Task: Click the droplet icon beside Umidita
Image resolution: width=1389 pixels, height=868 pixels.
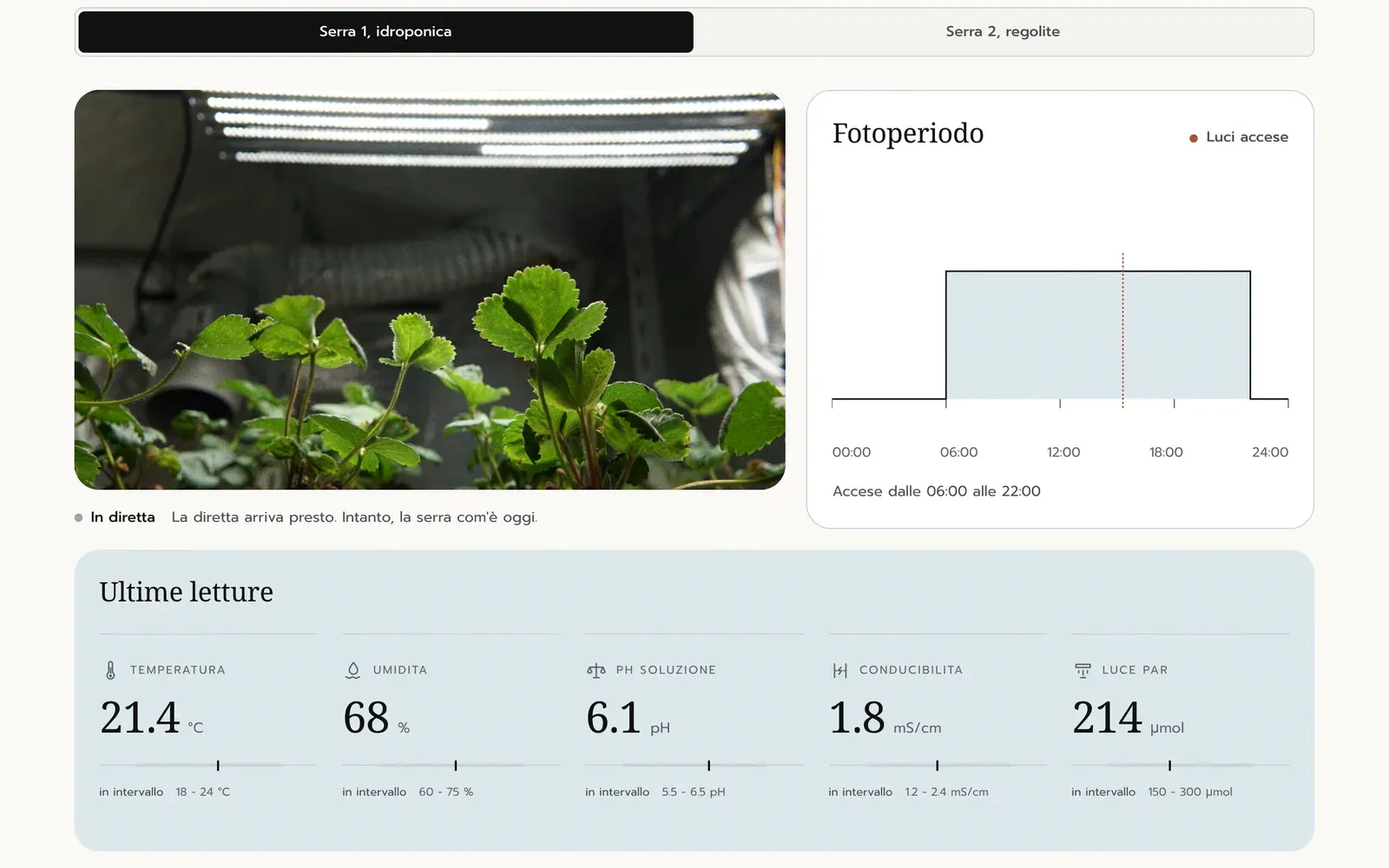Action: coord(352,670)
